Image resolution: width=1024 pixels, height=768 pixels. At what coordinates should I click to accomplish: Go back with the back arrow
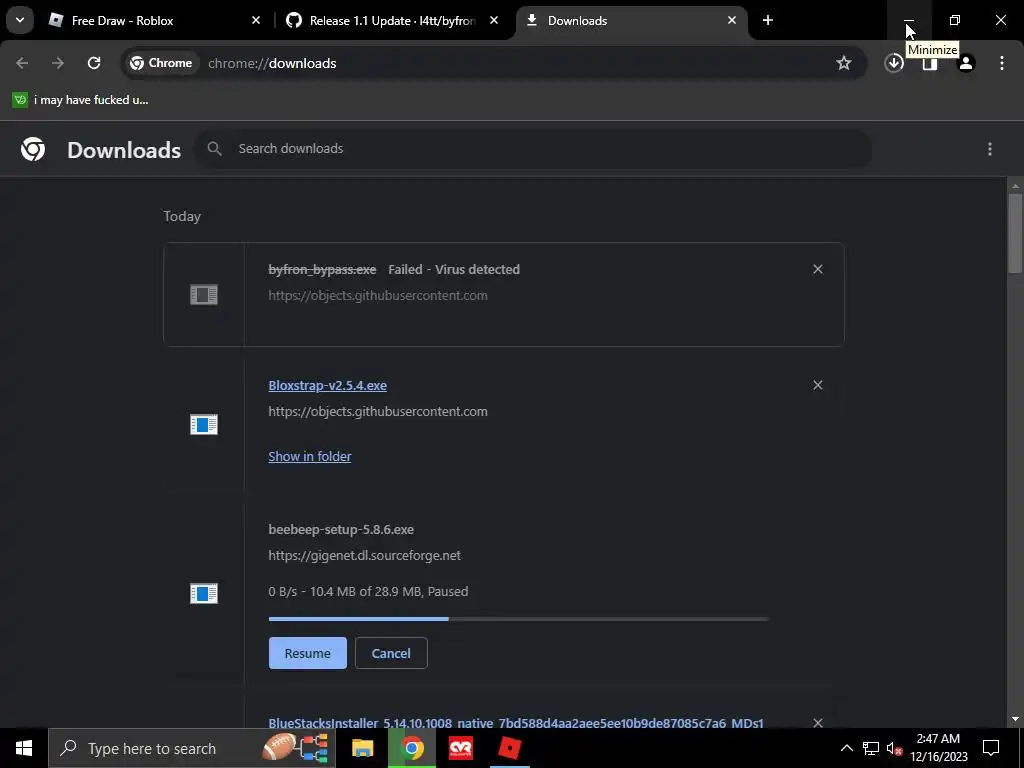[22, 63]
